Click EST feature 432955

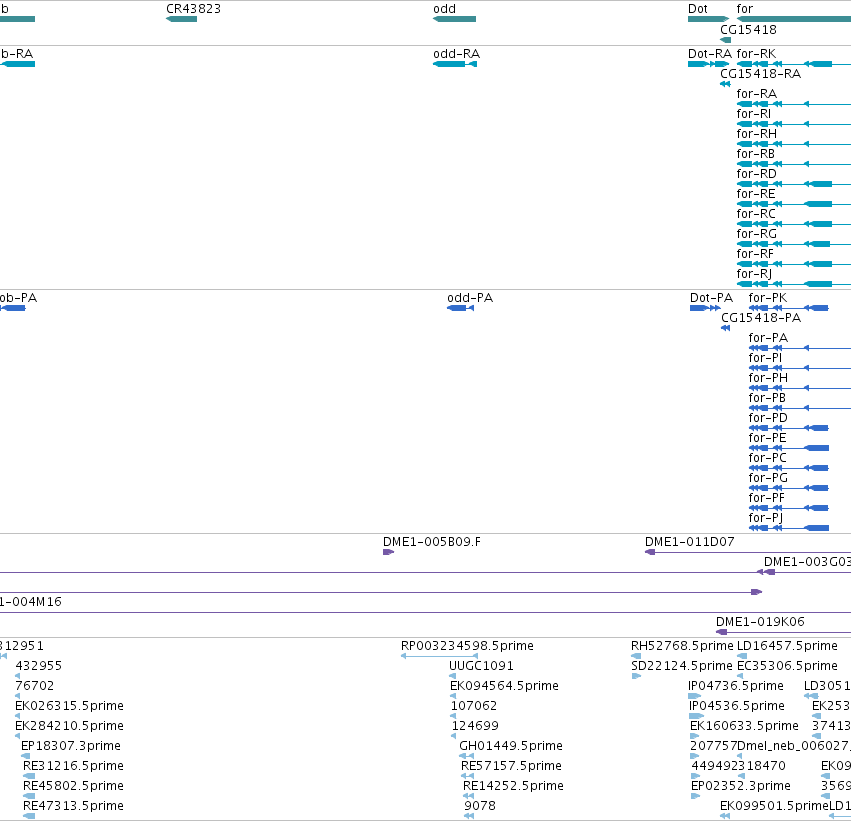pyautogui.click(x=17, y=677)
